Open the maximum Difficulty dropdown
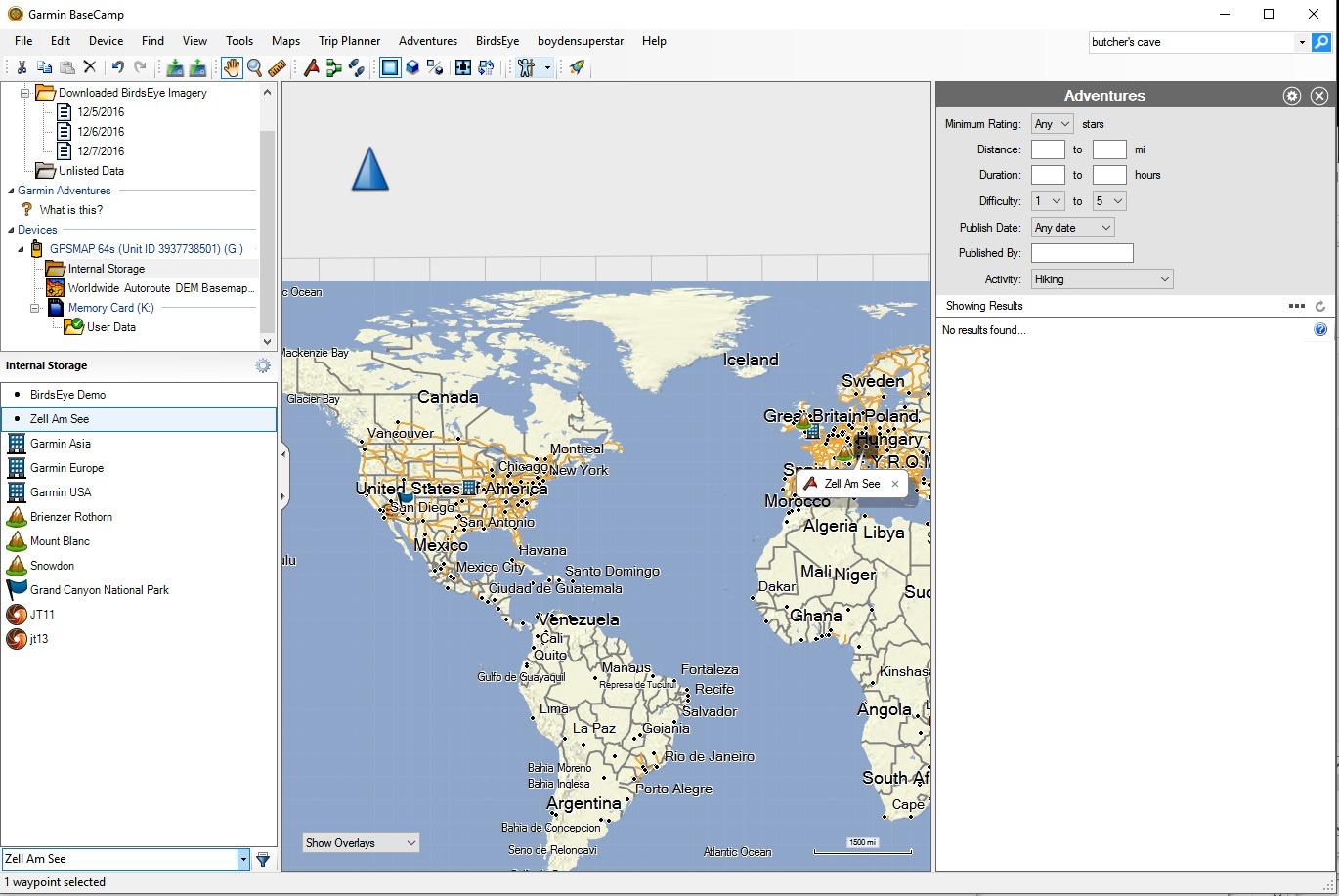Image resolution: width=1339 pixels, height=896 pixels. click(x=1109, y=201)
